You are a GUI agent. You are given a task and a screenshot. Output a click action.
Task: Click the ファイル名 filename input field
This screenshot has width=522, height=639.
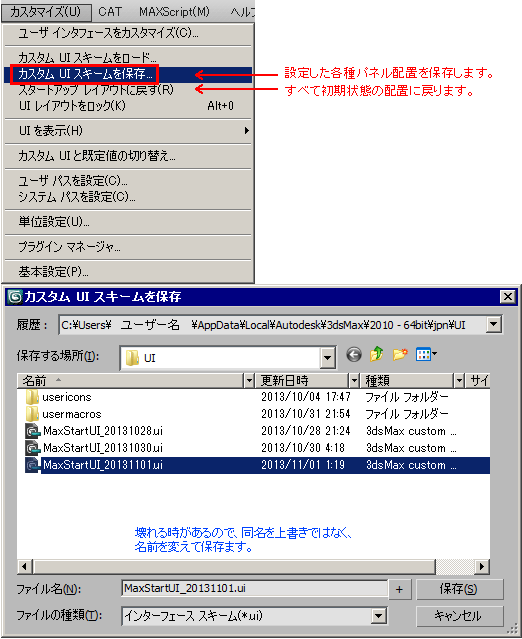(254, 588)
